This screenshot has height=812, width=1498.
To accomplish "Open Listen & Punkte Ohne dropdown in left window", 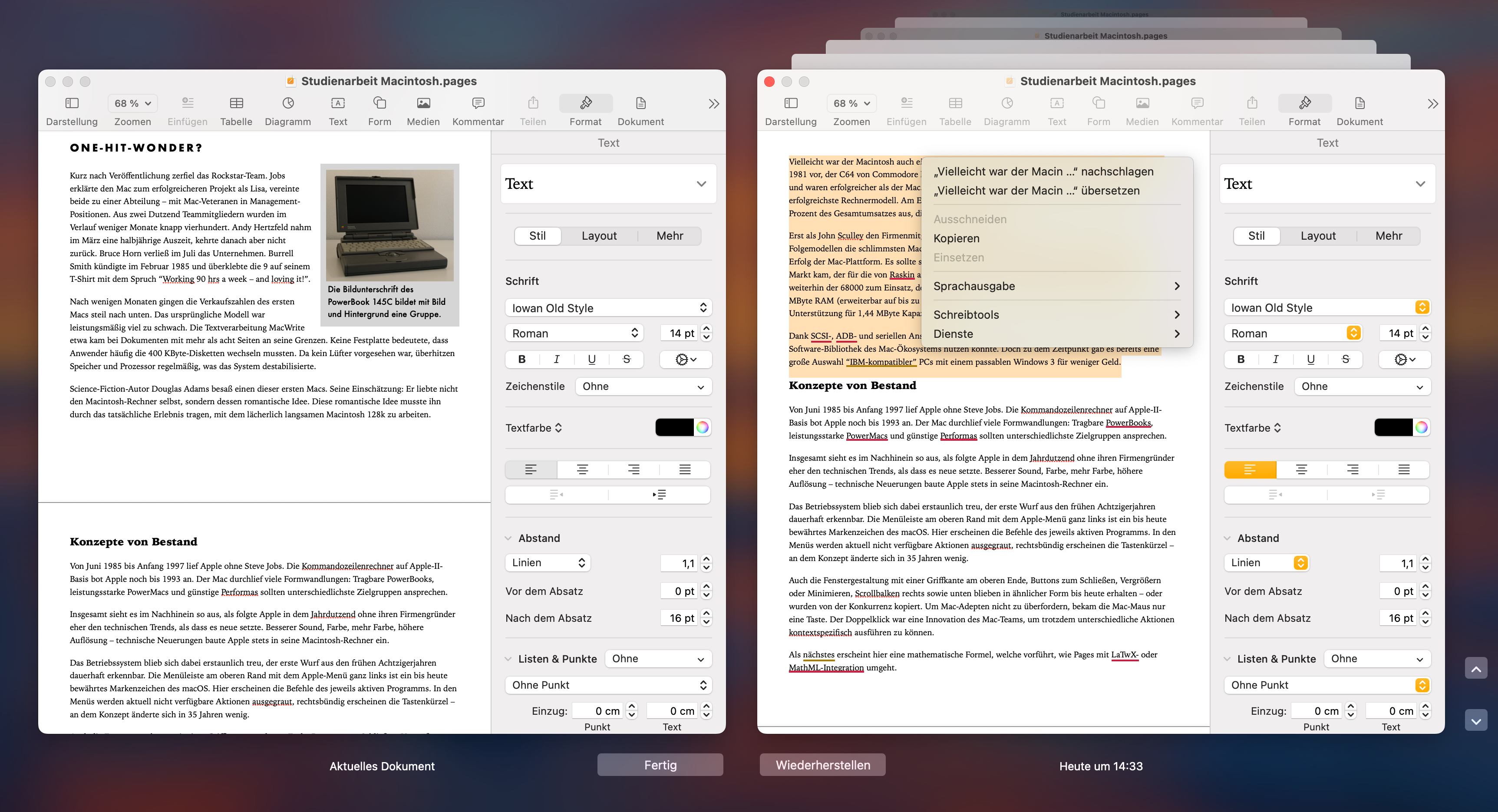I will pos(658,659).
